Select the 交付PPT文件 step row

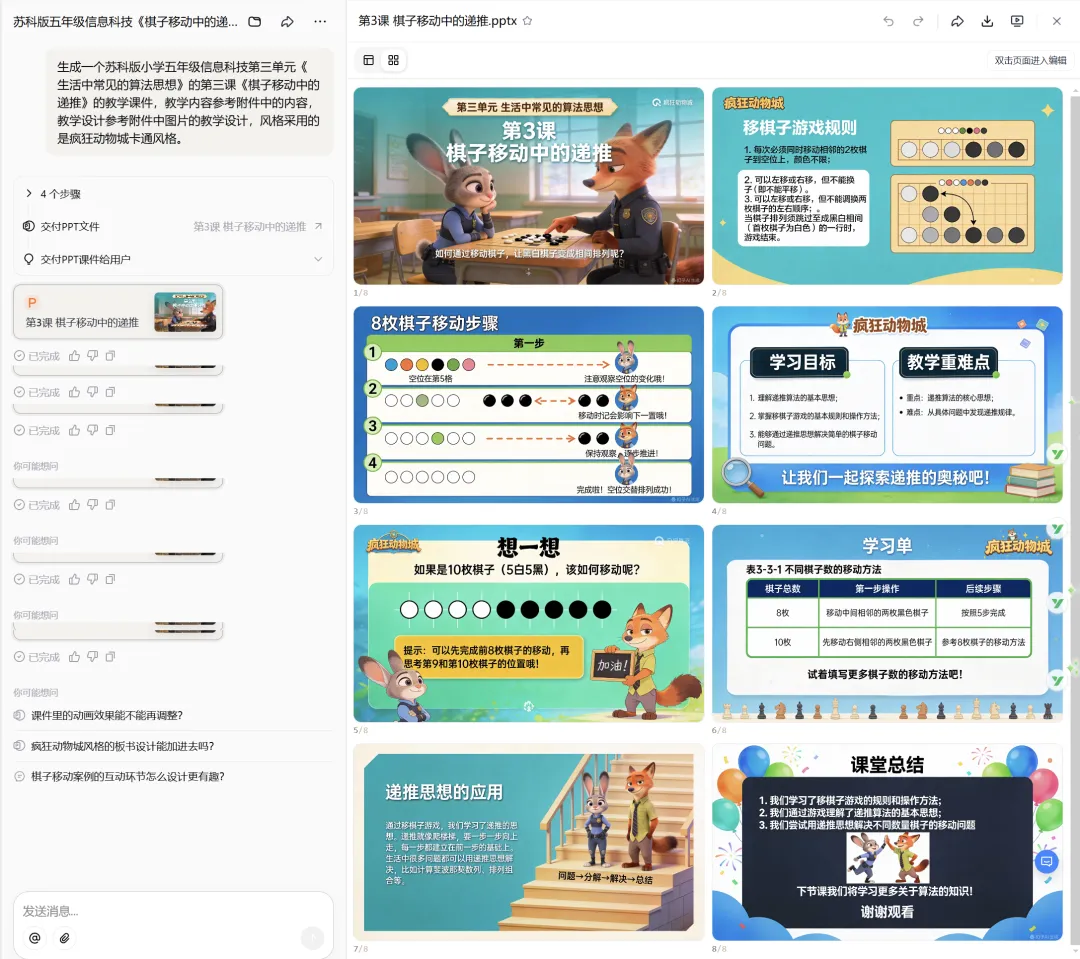173,227
